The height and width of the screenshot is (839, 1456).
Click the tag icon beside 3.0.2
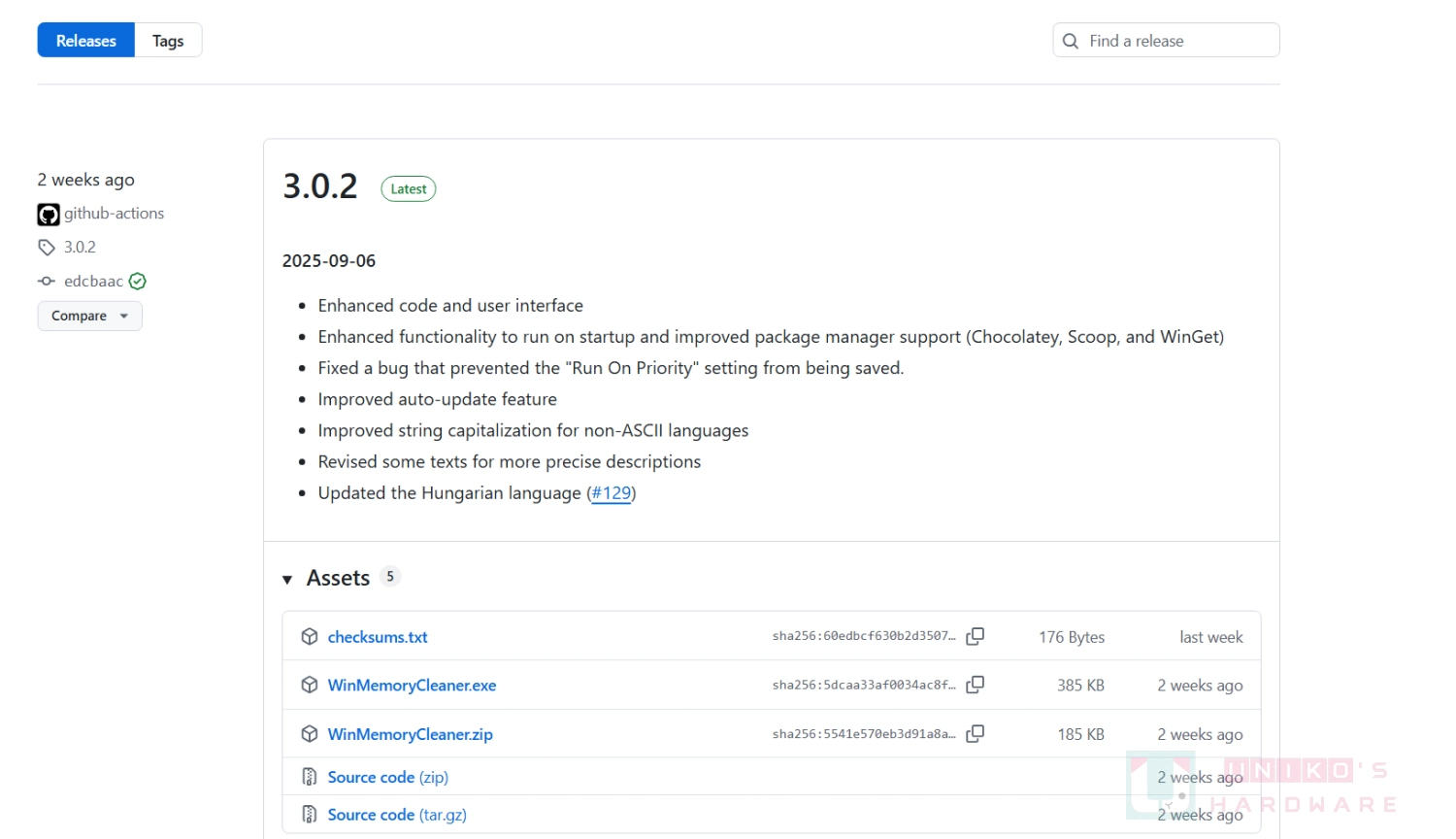point(47,248)
